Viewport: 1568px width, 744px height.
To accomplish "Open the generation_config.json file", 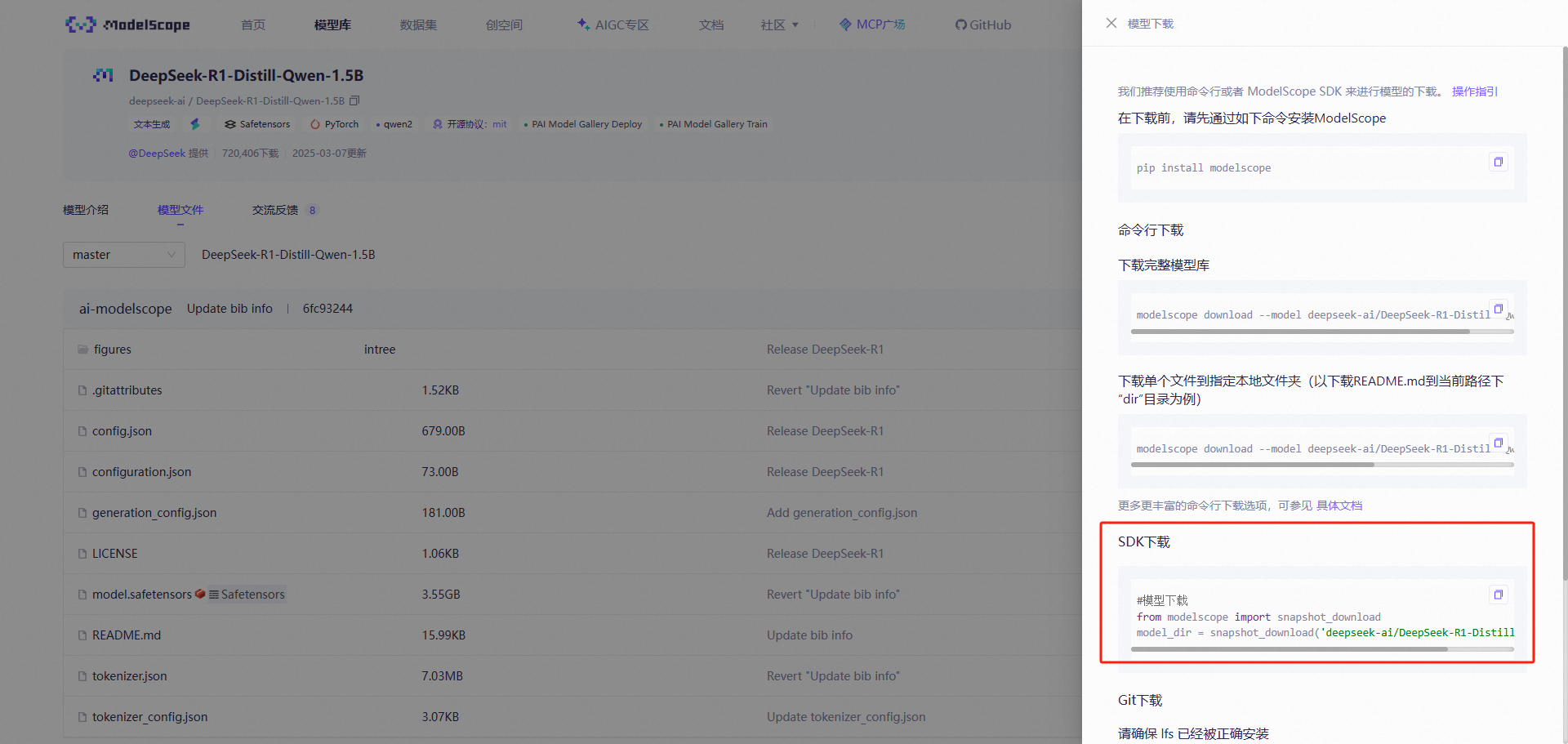I will point(154,513).
